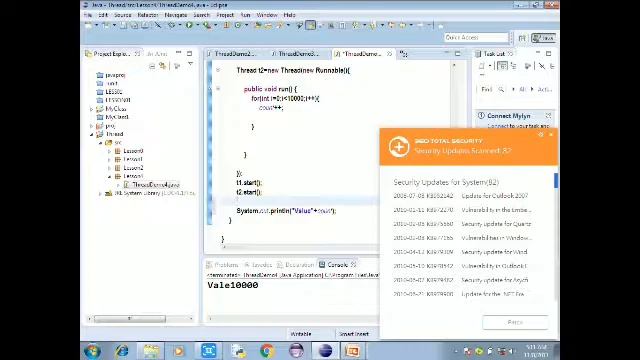
Task: Click the Java perspective button
Action: click(x=544, y=38)
